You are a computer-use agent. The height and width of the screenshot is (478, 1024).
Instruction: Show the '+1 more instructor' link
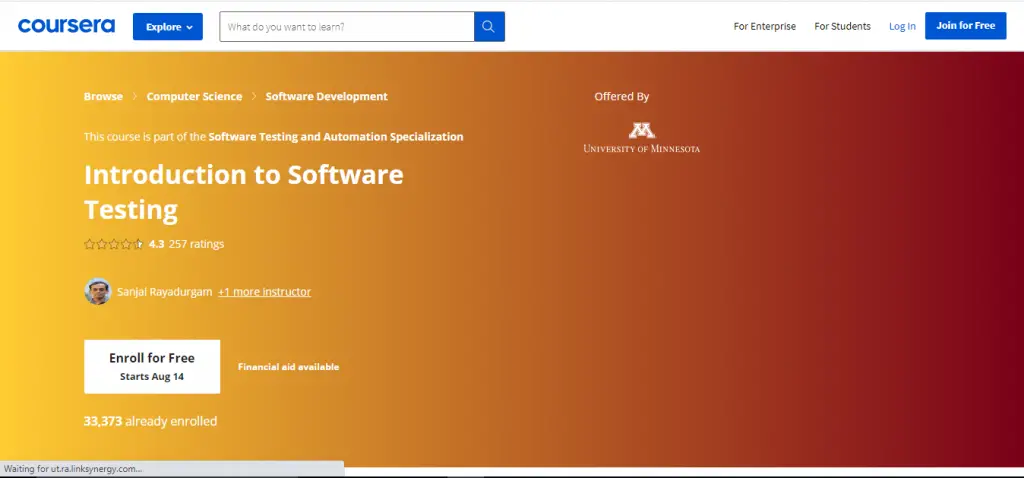click(x=264, y=292)
